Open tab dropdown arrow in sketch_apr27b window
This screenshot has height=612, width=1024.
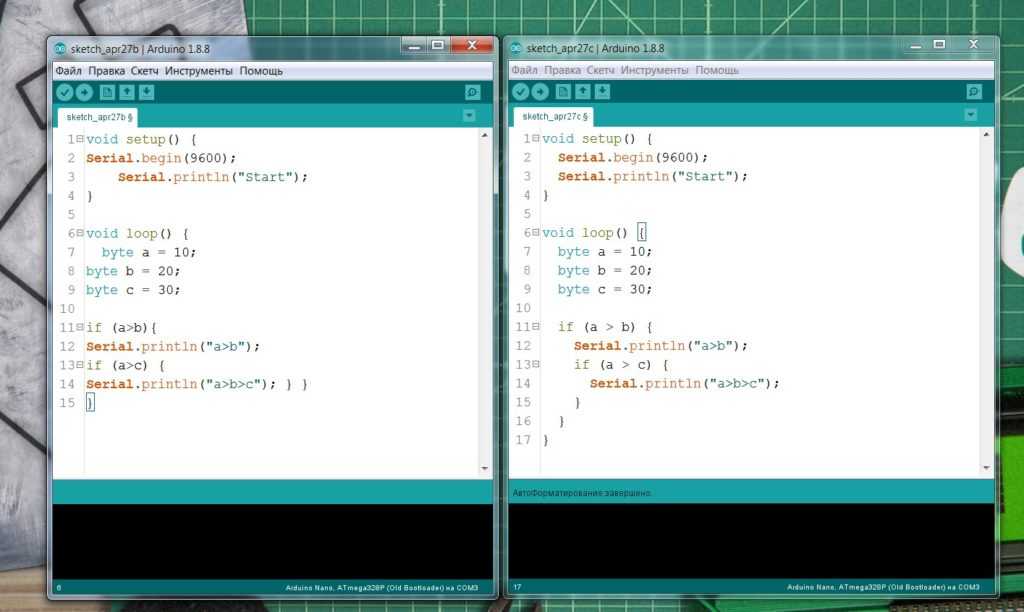469,116
